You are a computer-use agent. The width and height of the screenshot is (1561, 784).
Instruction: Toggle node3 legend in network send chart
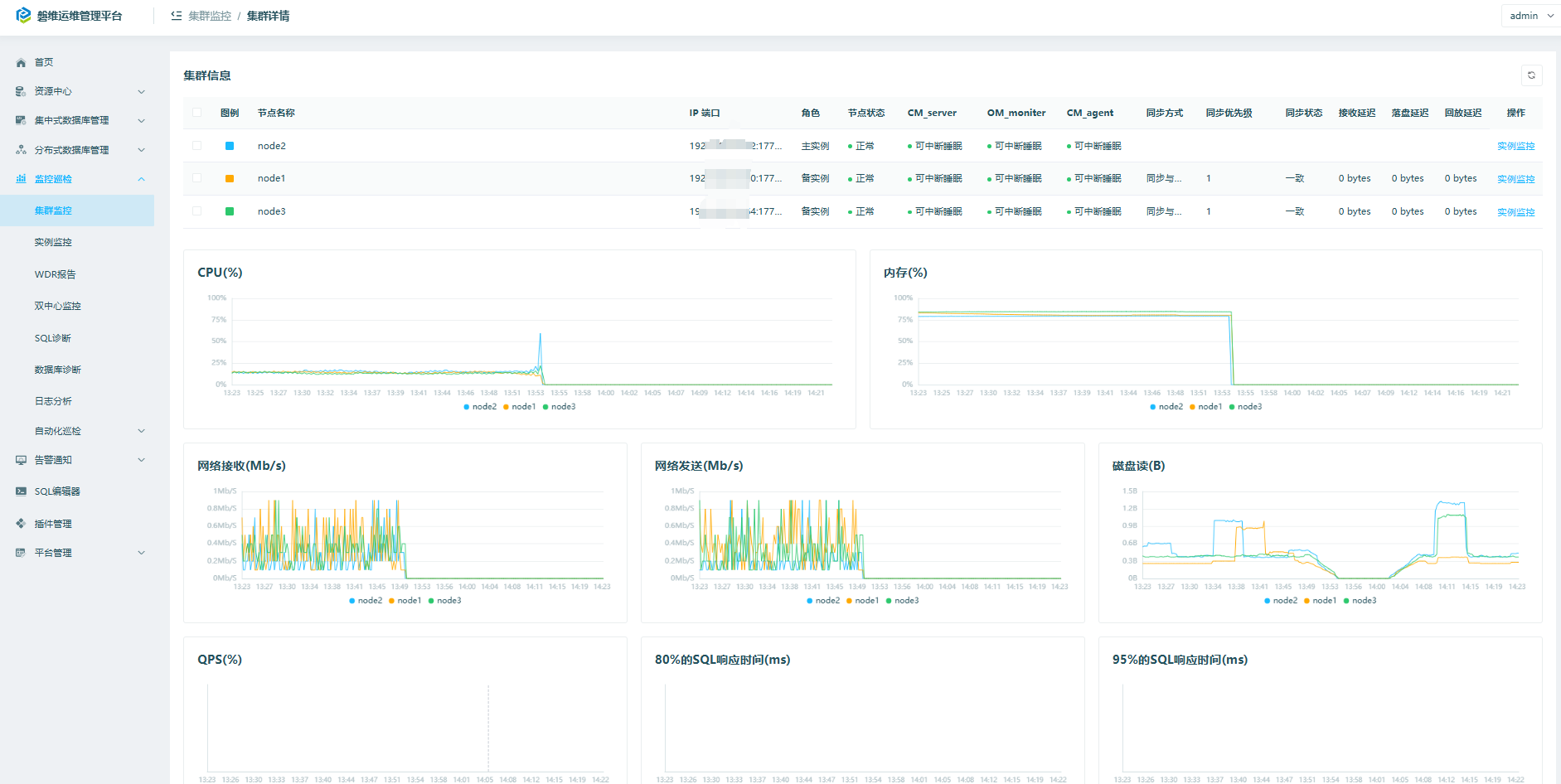(x=902, y=601)
